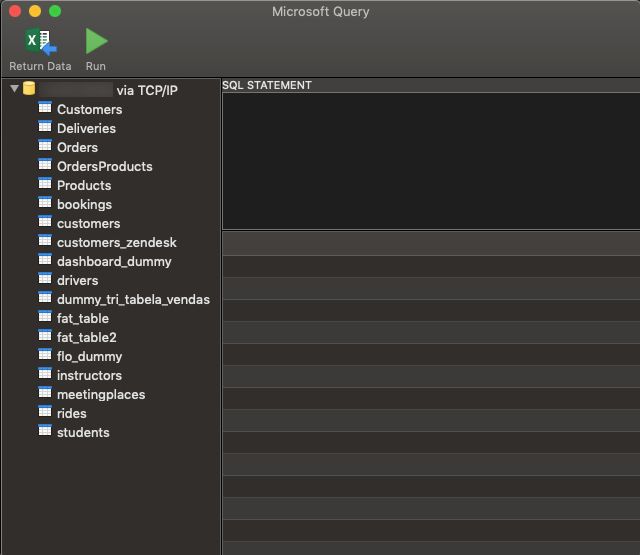
Task: Click the table icon beside Deliveries
Action: pyautogui.click(x=45, y=127)
